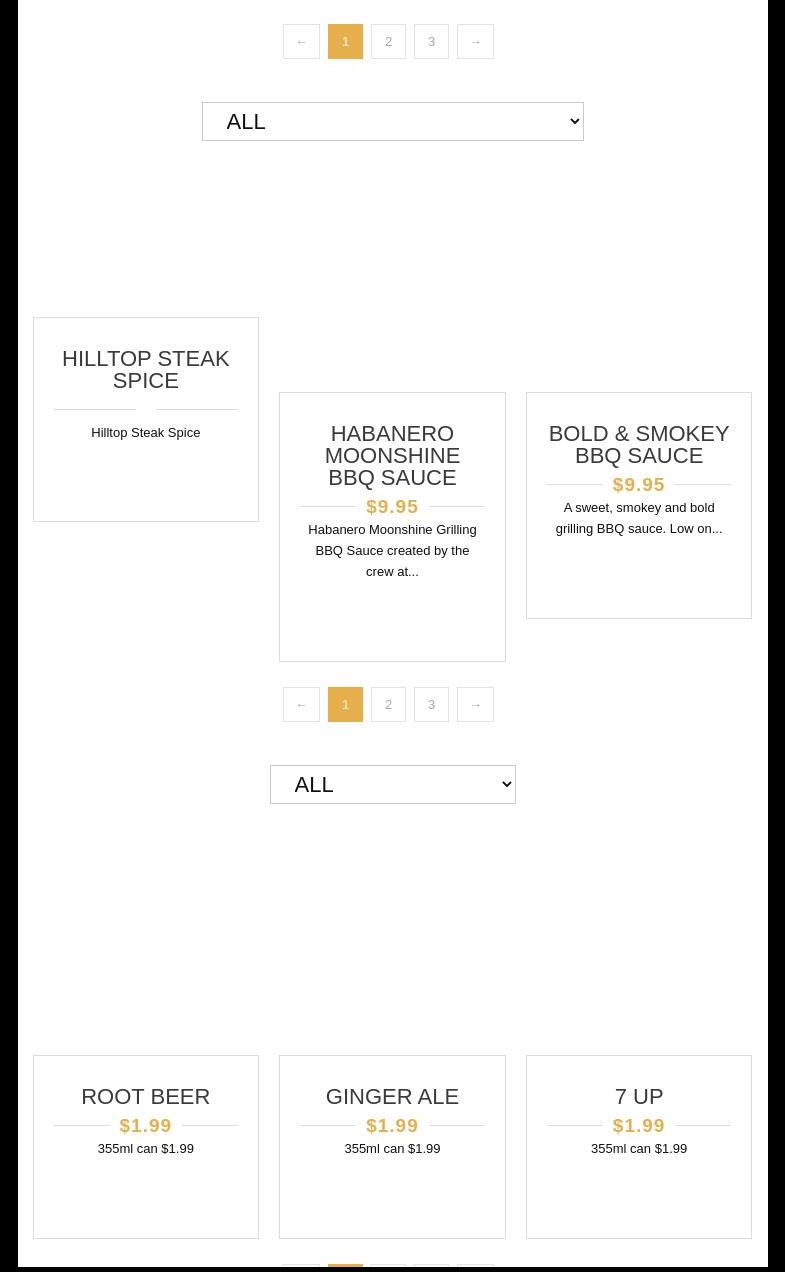Click the Habanero Moonshine $9.95 price
The width and height of the screenshot is (785, 1272).
click(392, 506)
